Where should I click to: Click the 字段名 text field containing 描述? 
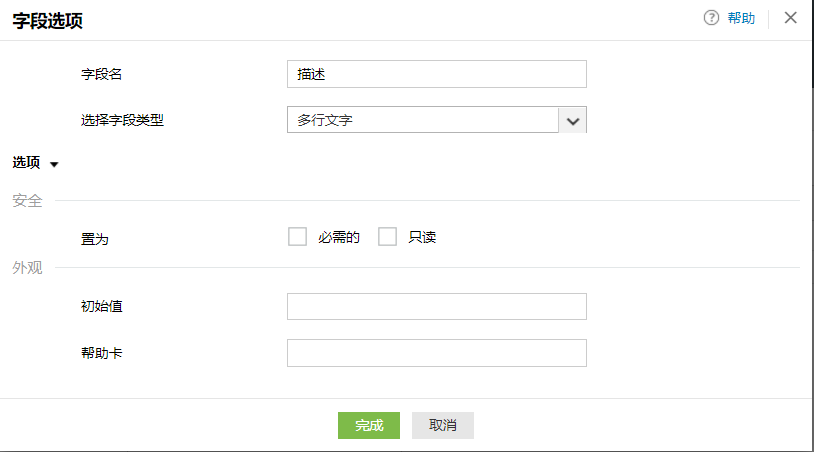click(x=436, y=74)
